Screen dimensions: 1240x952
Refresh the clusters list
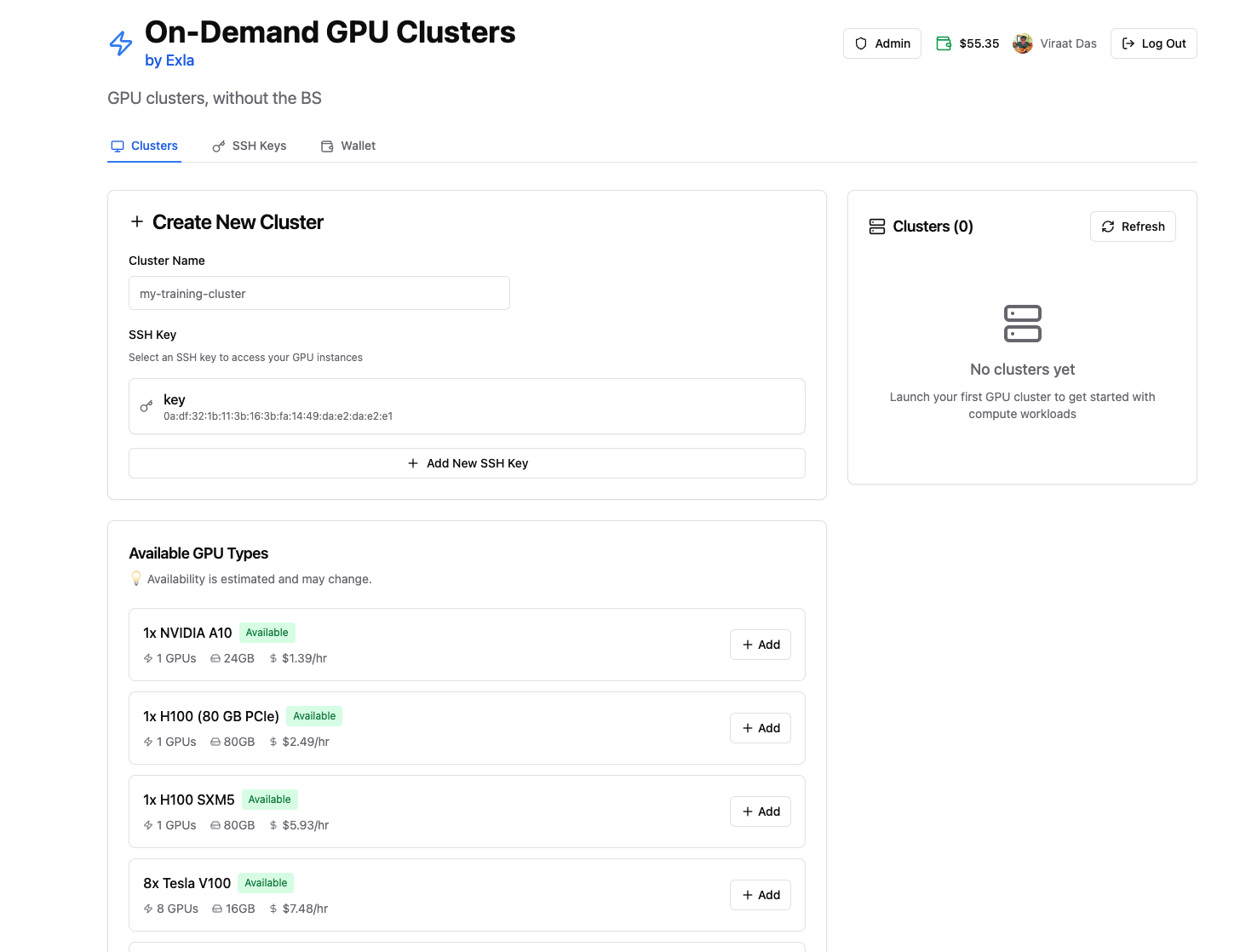[x=1133, y=227]
